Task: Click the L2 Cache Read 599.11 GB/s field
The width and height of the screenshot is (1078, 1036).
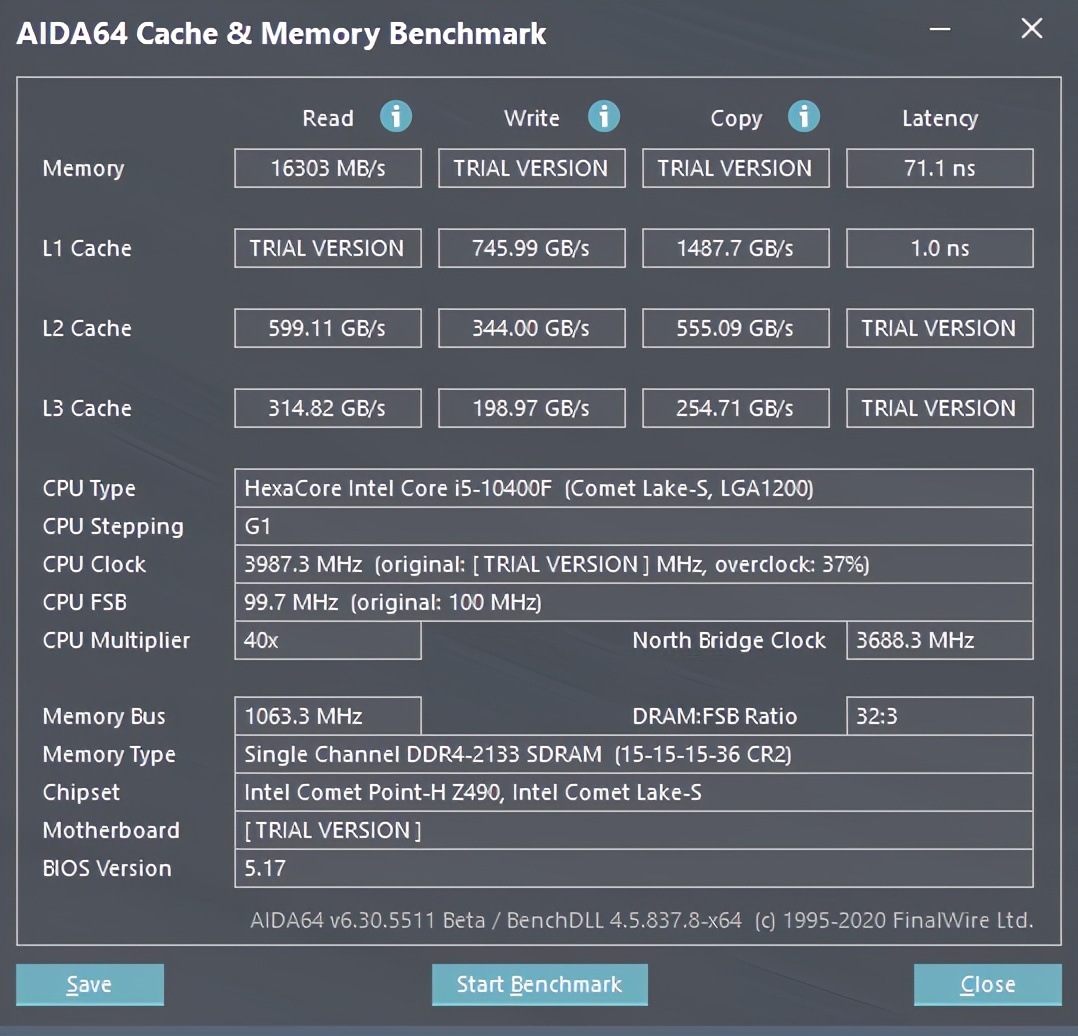Action: 328,328
